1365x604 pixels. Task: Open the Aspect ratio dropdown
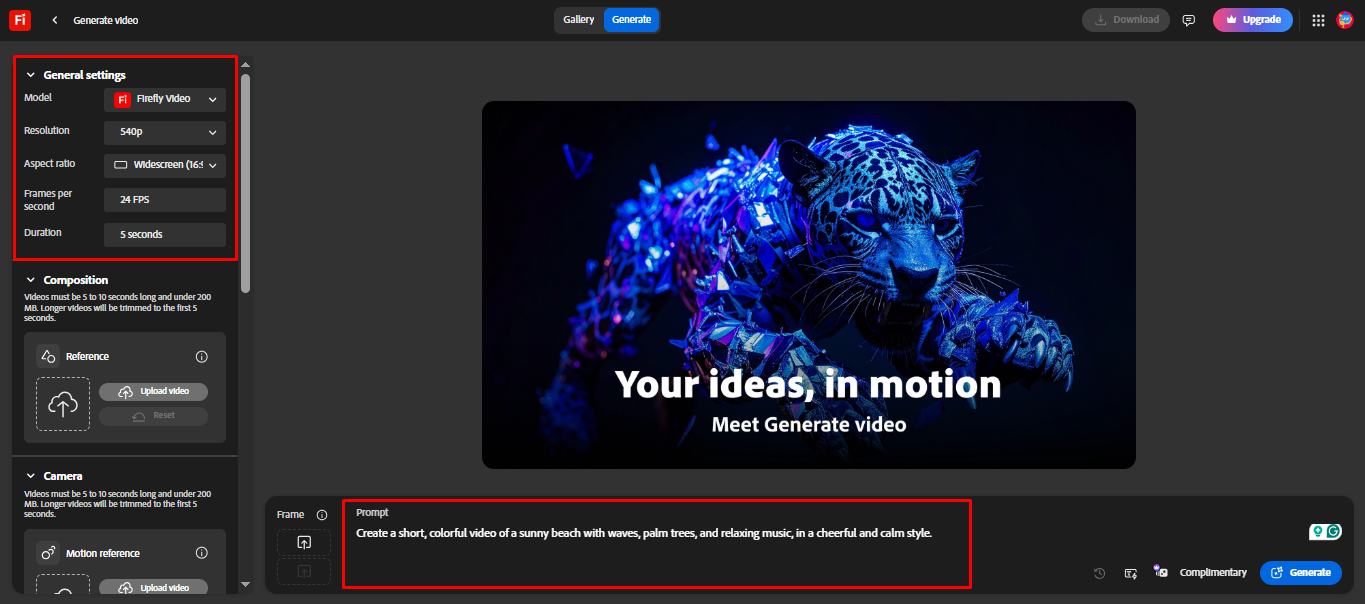point(164,165)
